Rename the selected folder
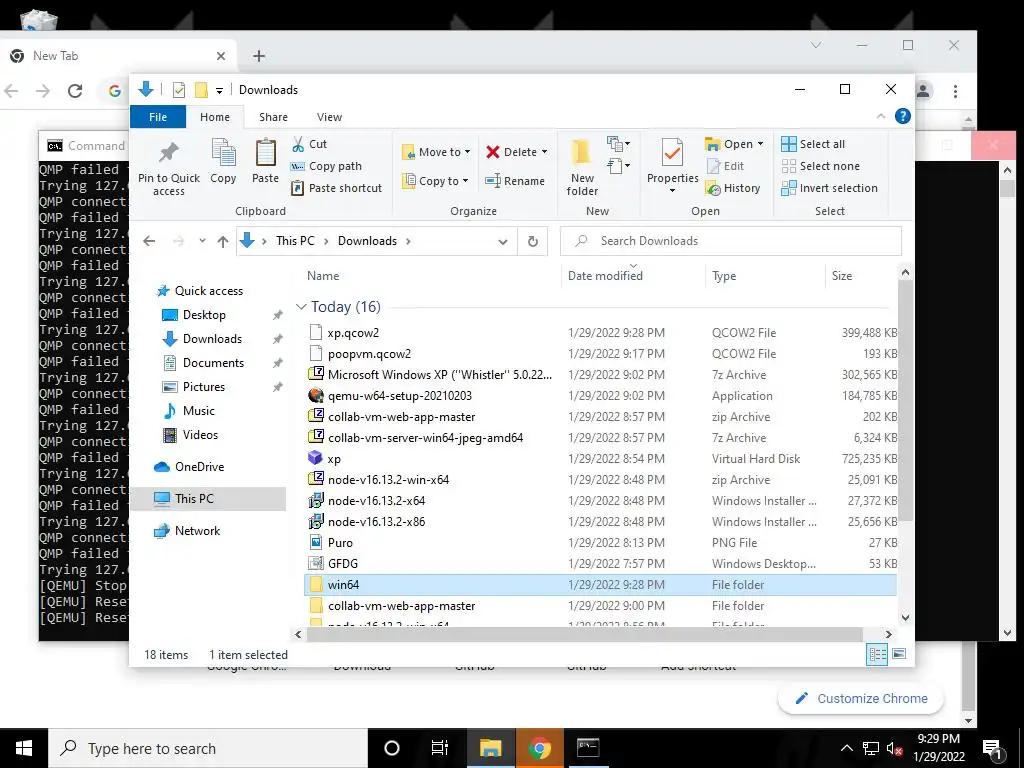The image size is (1024, 768). coord(515,181)
